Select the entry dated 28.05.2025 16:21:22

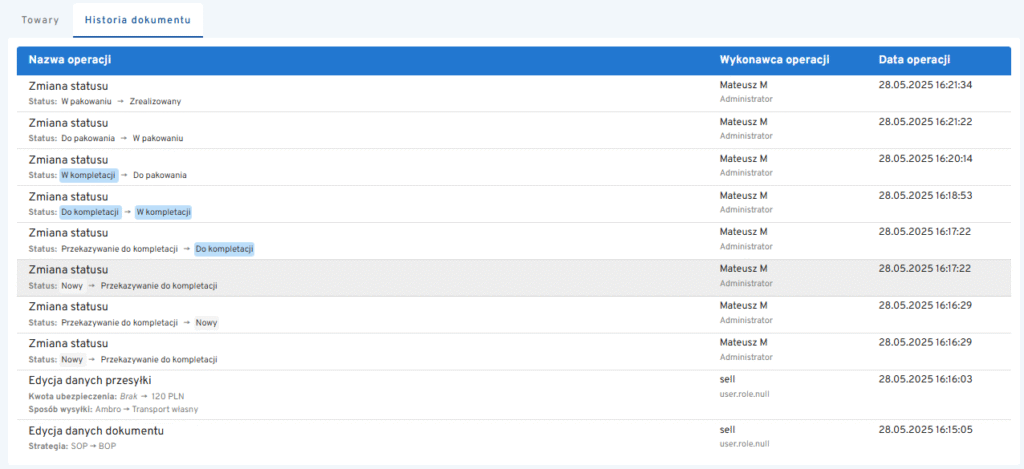coord(925,122)
